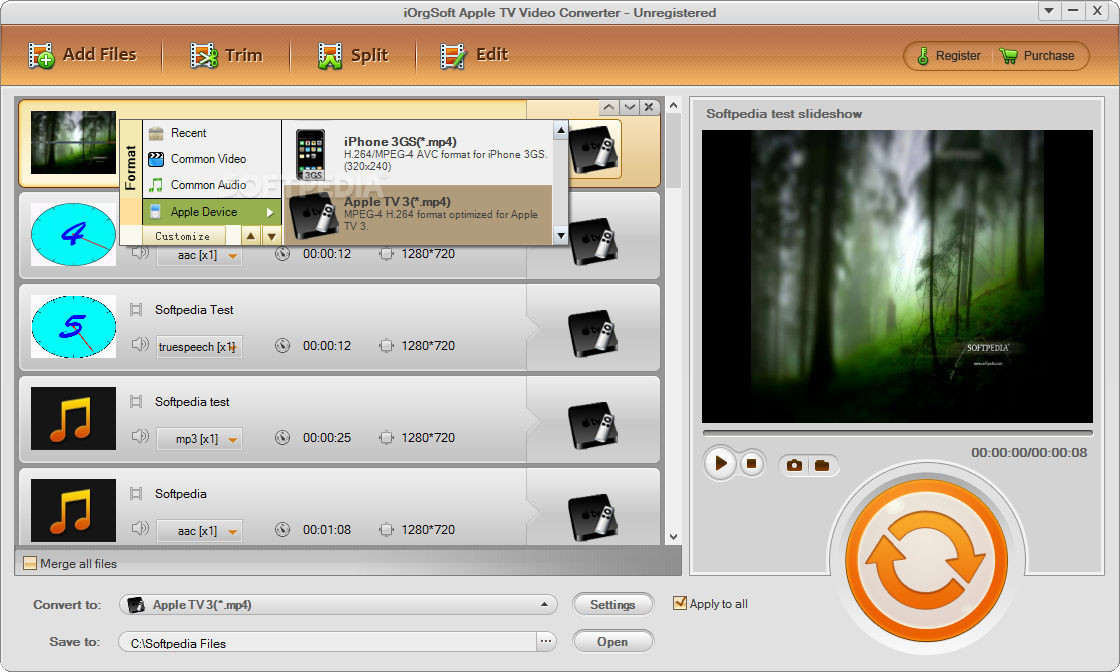The width and height of the screenshot is (1120, 672).
Task: Click the Open folder button
Action: click(x=613, y=642)
